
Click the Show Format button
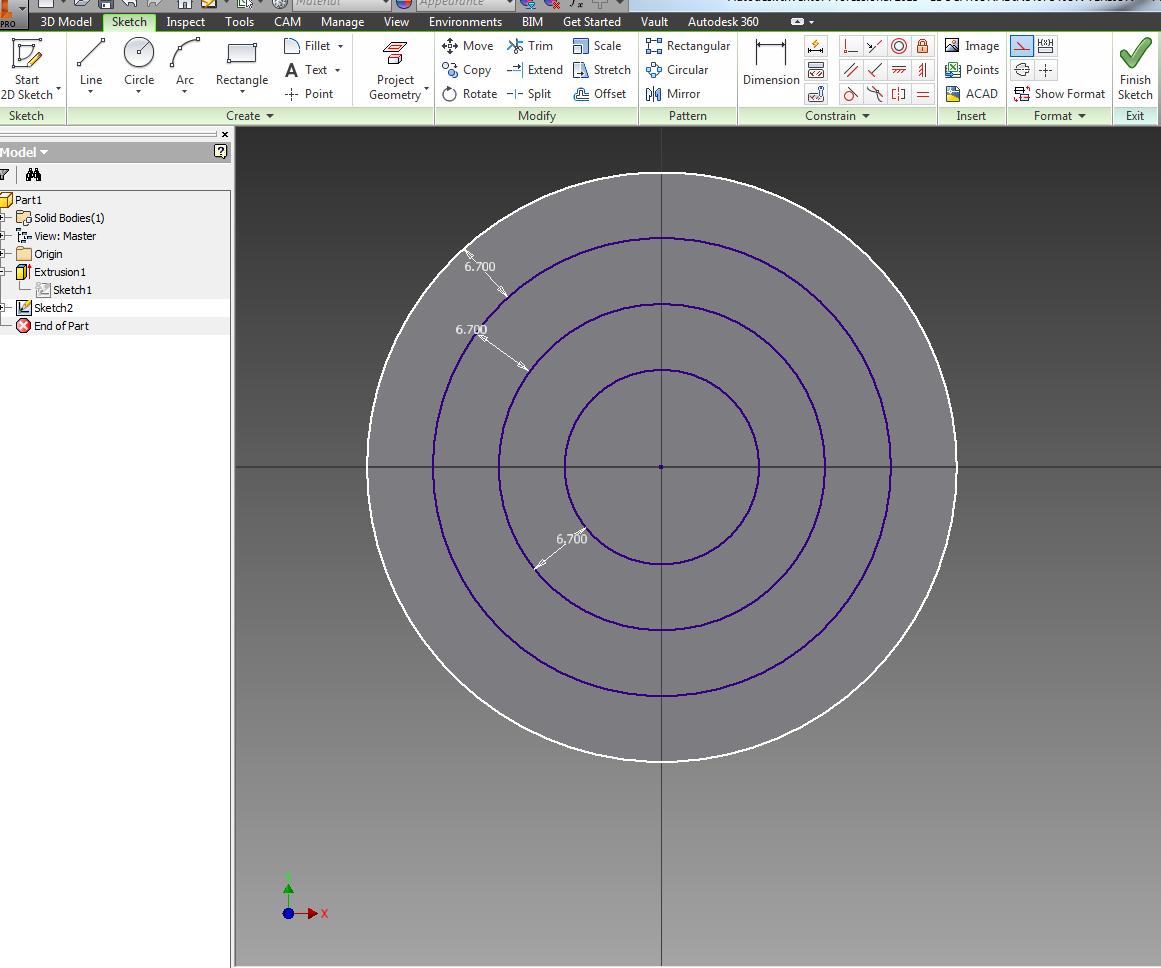coord(1060,94)
